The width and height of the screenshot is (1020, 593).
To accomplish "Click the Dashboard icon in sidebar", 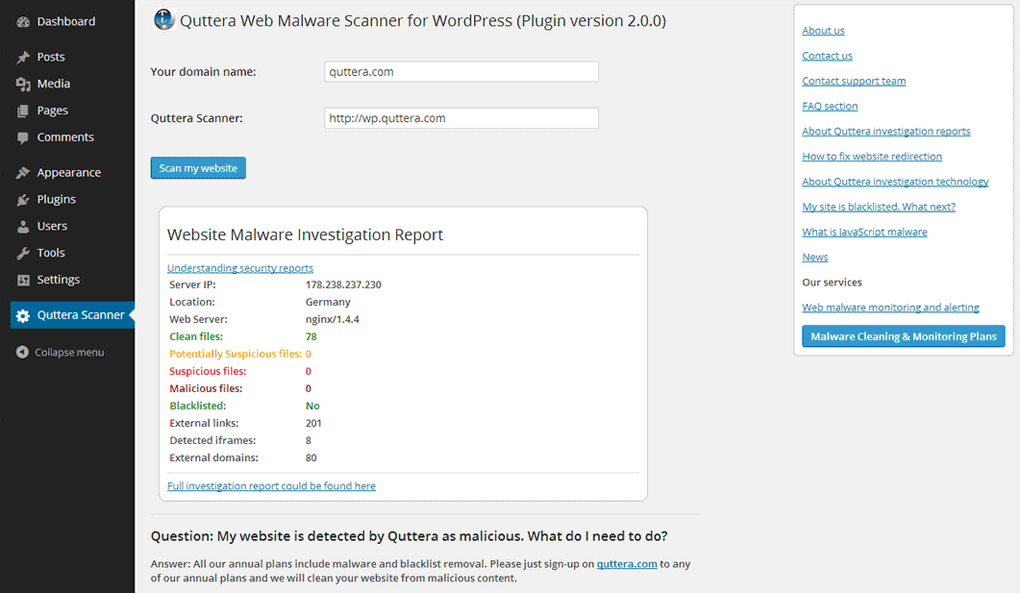I will click(23, 21).
